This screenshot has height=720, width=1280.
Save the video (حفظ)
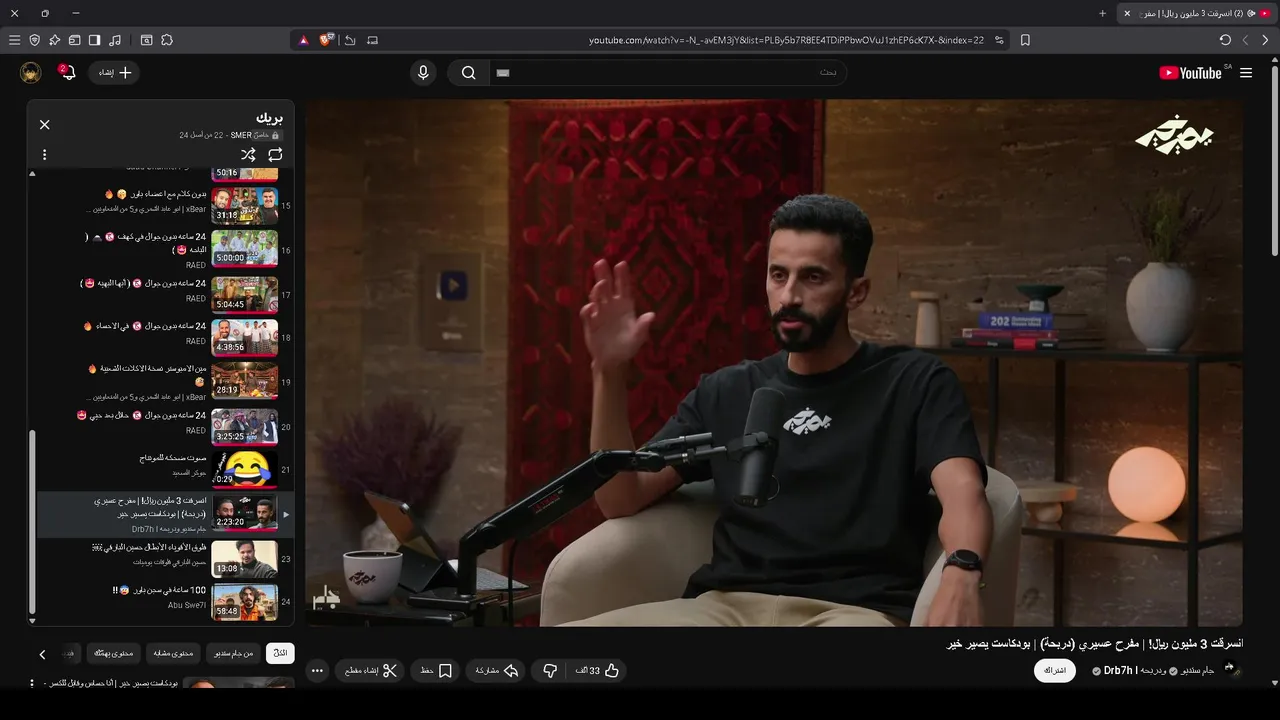pos(435,671)
